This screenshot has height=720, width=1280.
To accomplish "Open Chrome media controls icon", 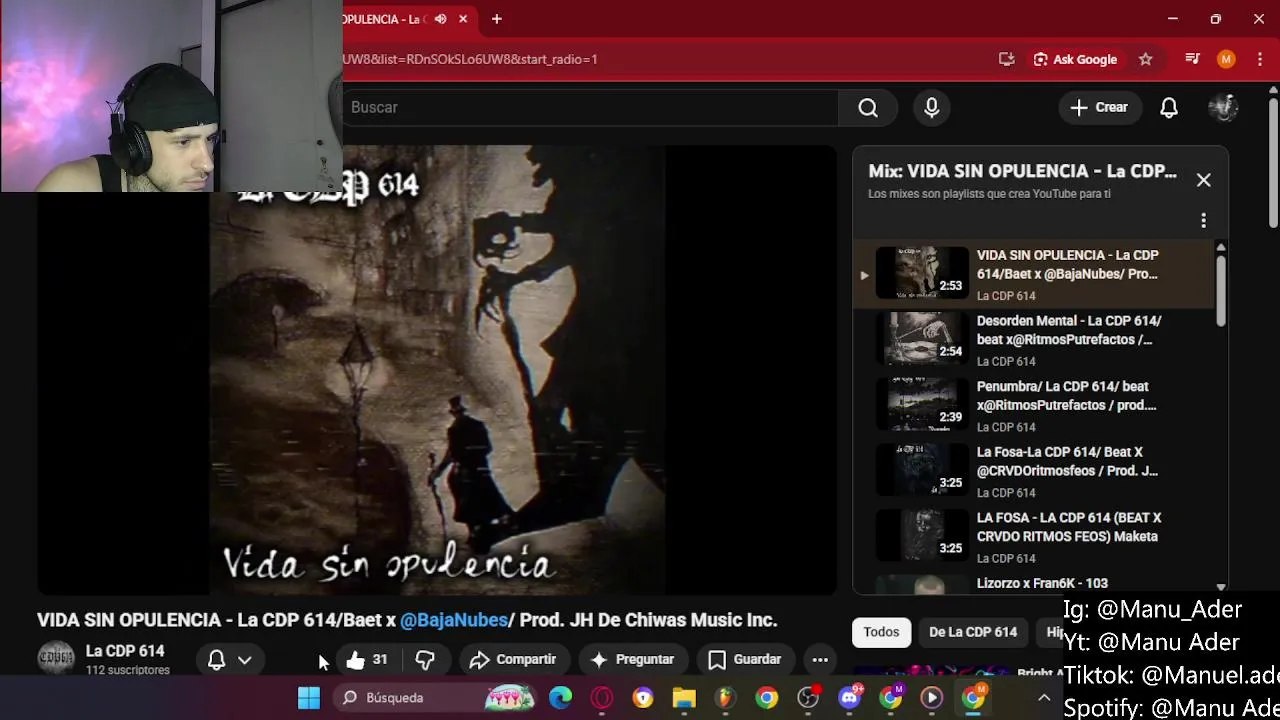I will 1192,59.
